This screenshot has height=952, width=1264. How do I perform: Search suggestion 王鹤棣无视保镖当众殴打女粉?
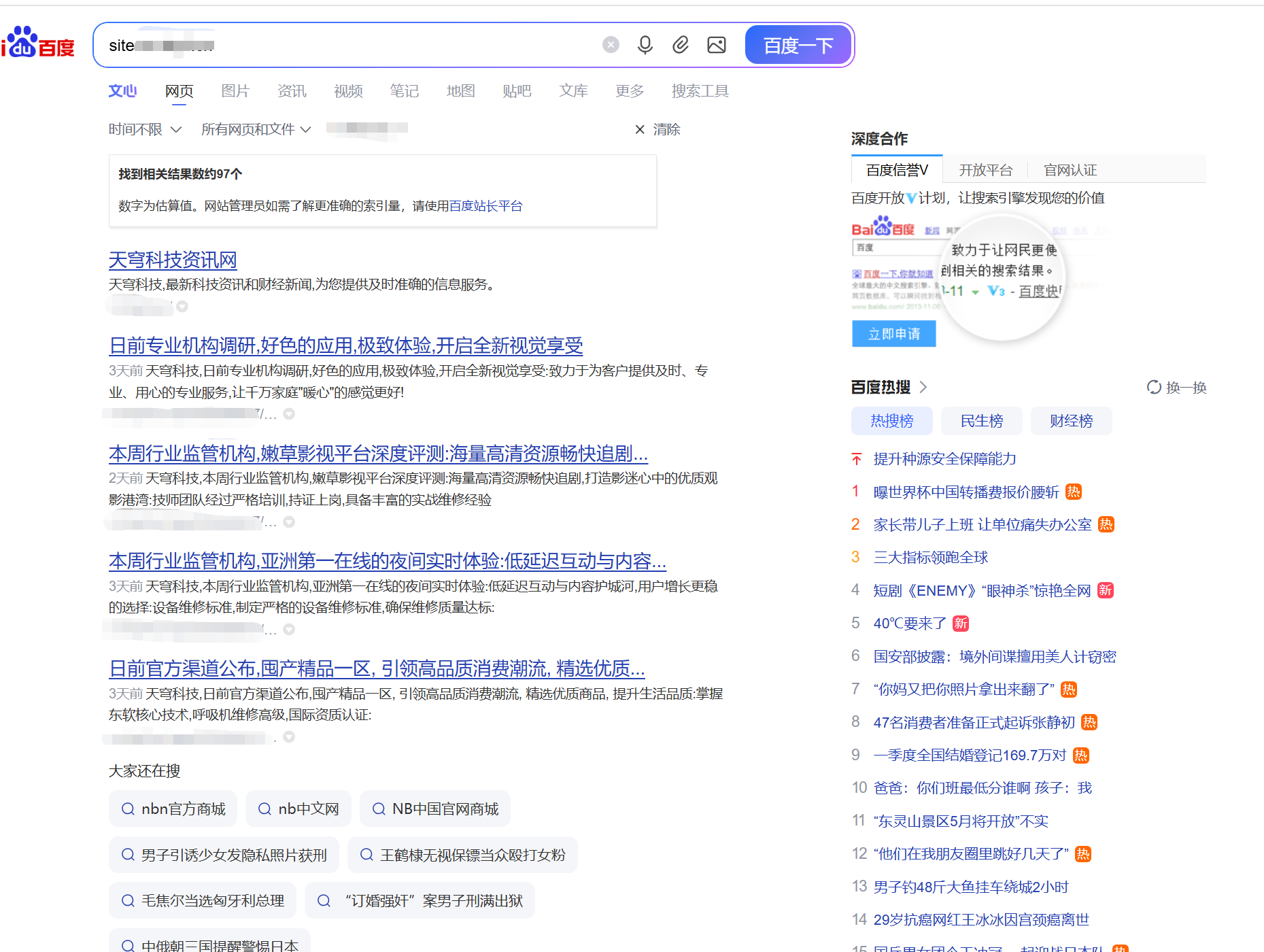coord(462,855)
